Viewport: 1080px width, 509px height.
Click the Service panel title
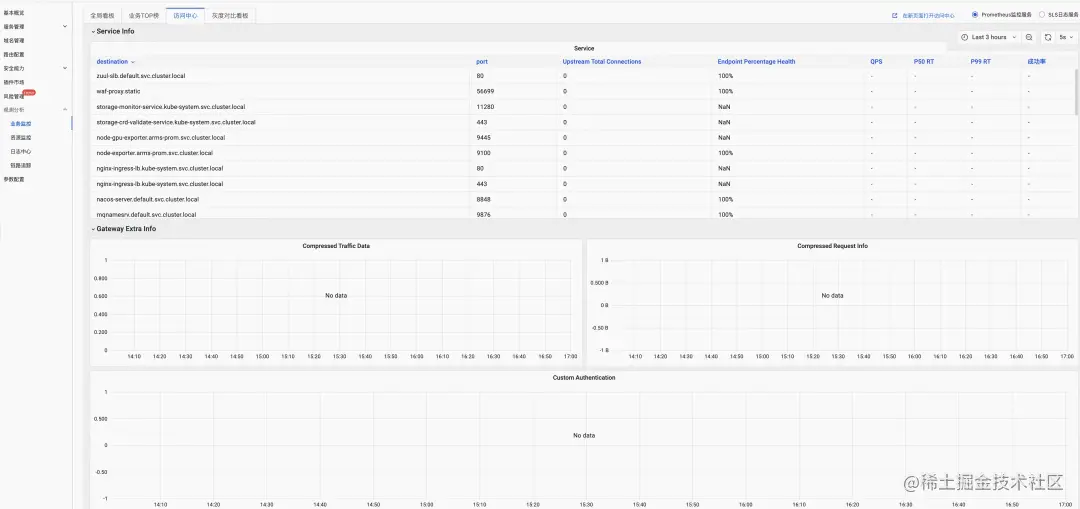coord(584,48)
